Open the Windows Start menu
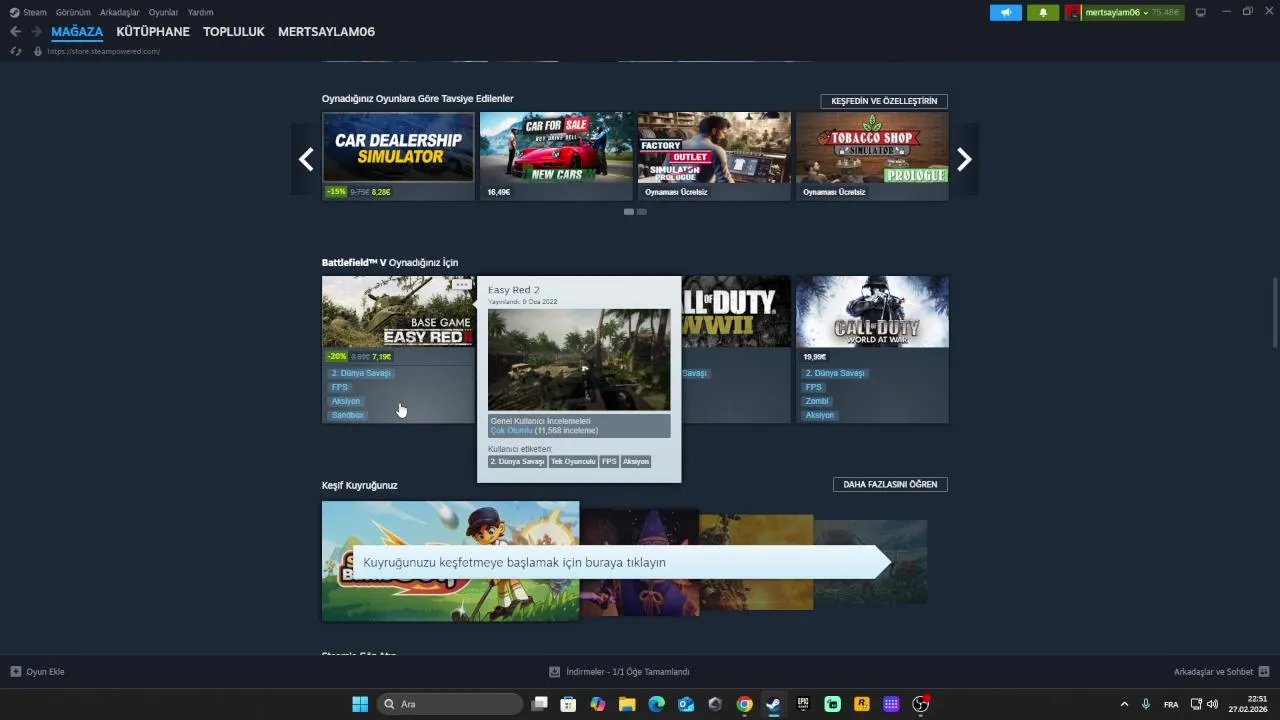 coord(360,704)
